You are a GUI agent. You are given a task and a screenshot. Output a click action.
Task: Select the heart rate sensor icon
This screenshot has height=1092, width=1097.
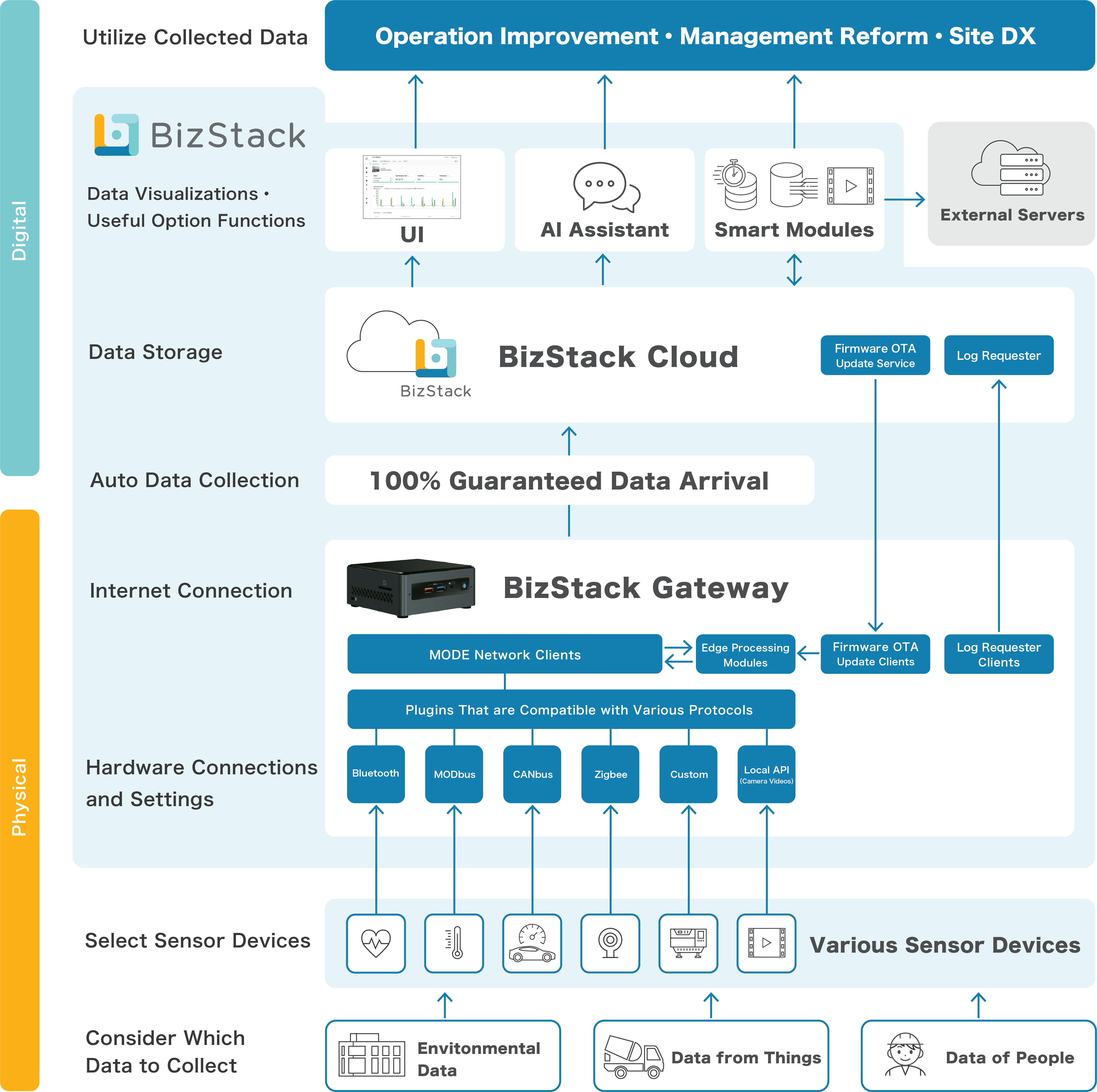point(376,943)
